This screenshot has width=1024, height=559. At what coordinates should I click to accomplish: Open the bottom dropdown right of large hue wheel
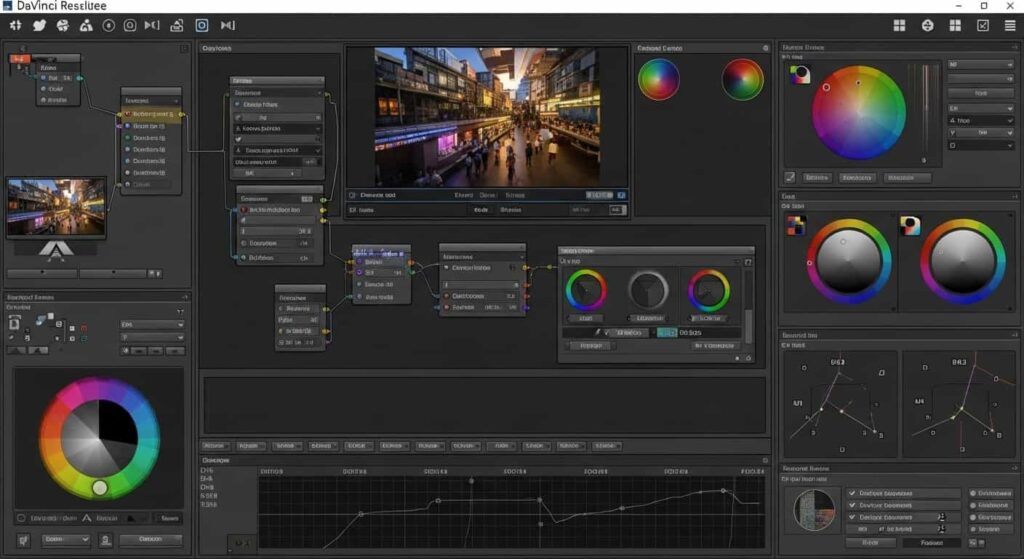click(980, 145)
